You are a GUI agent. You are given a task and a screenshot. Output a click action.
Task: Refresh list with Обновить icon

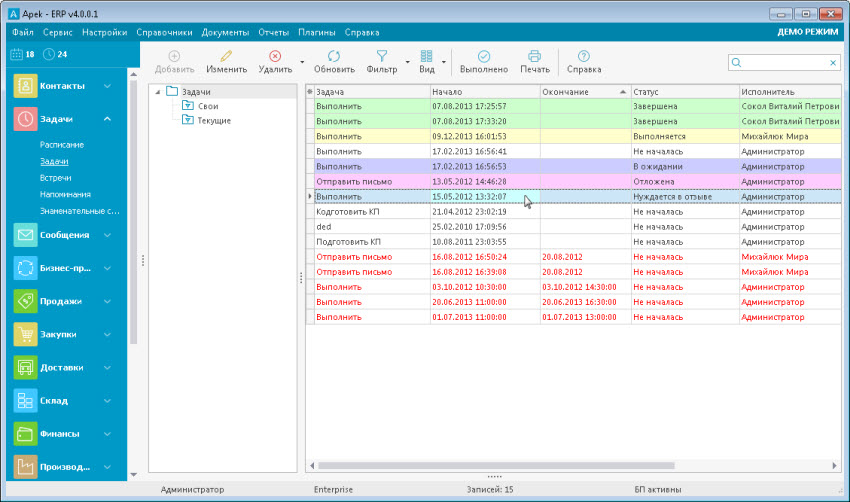click(333, 57)
